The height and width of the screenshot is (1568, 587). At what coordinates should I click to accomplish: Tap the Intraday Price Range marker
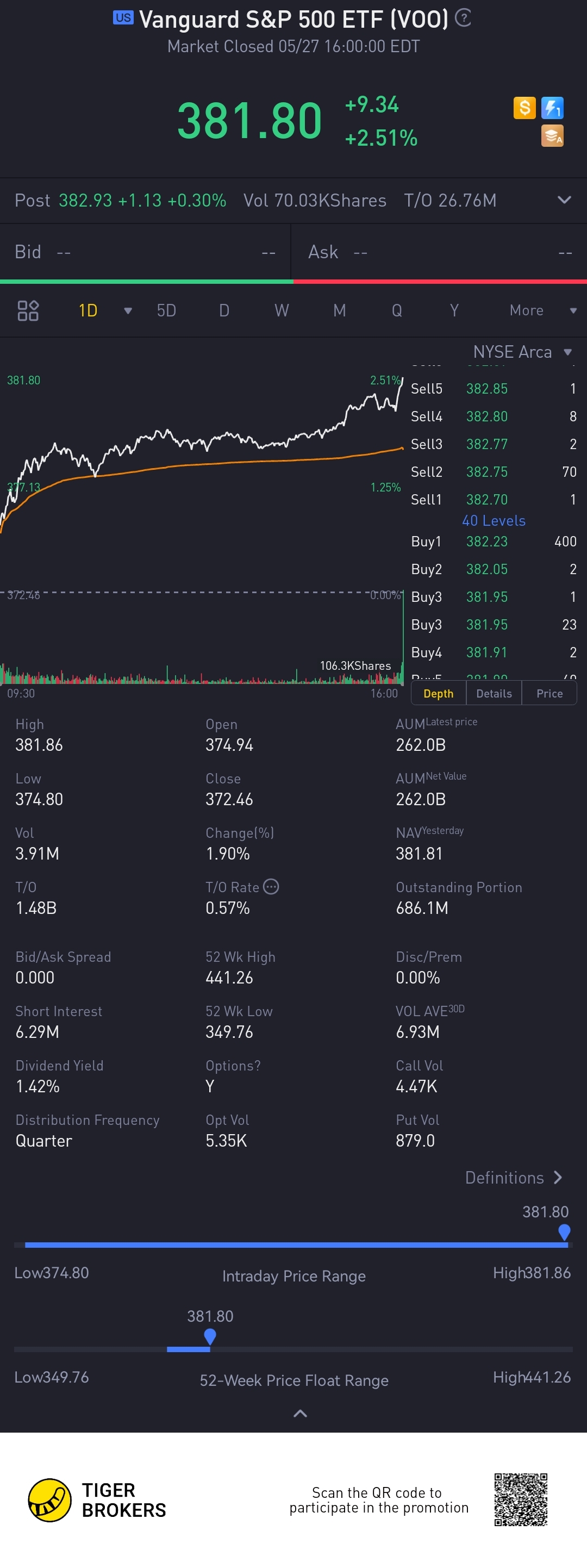pos(564,1232)
